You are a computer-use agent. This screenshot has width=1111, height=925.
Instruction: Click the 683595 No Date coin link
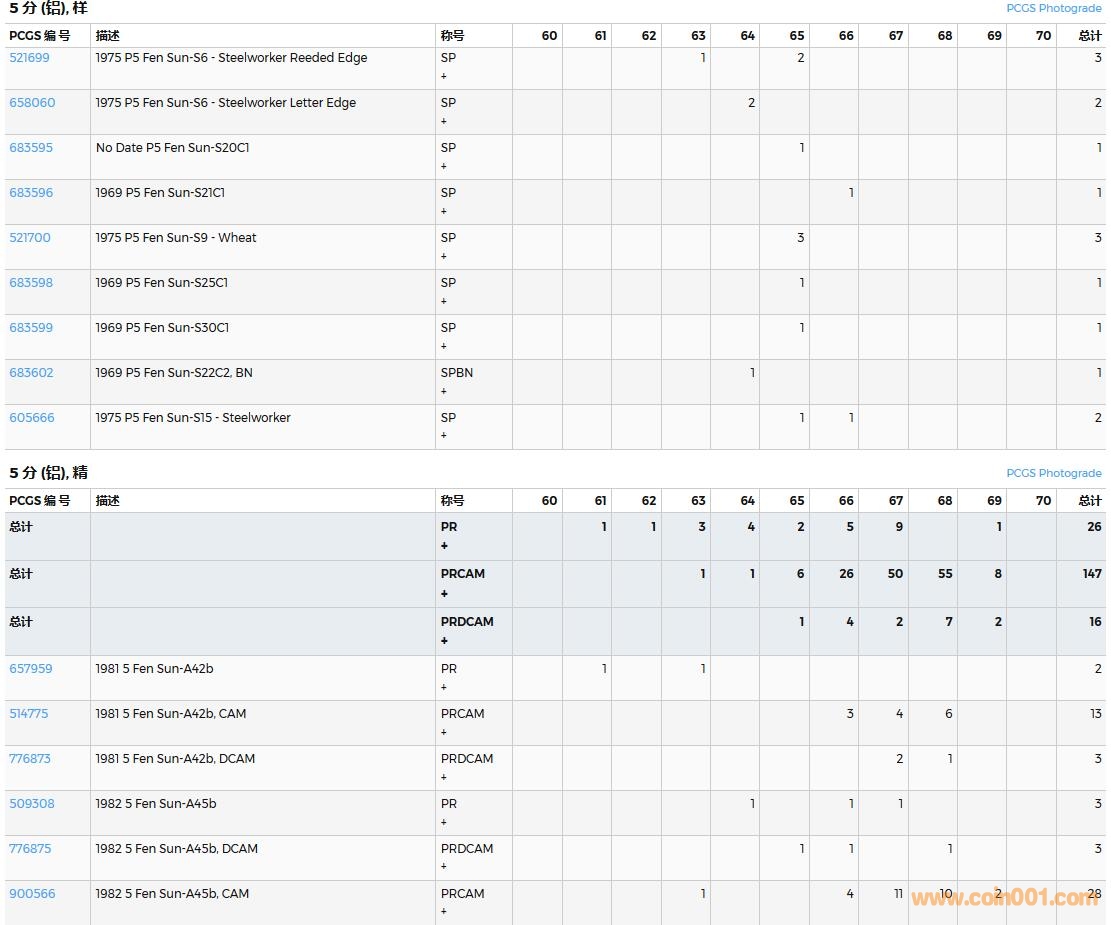click(31, 148)
